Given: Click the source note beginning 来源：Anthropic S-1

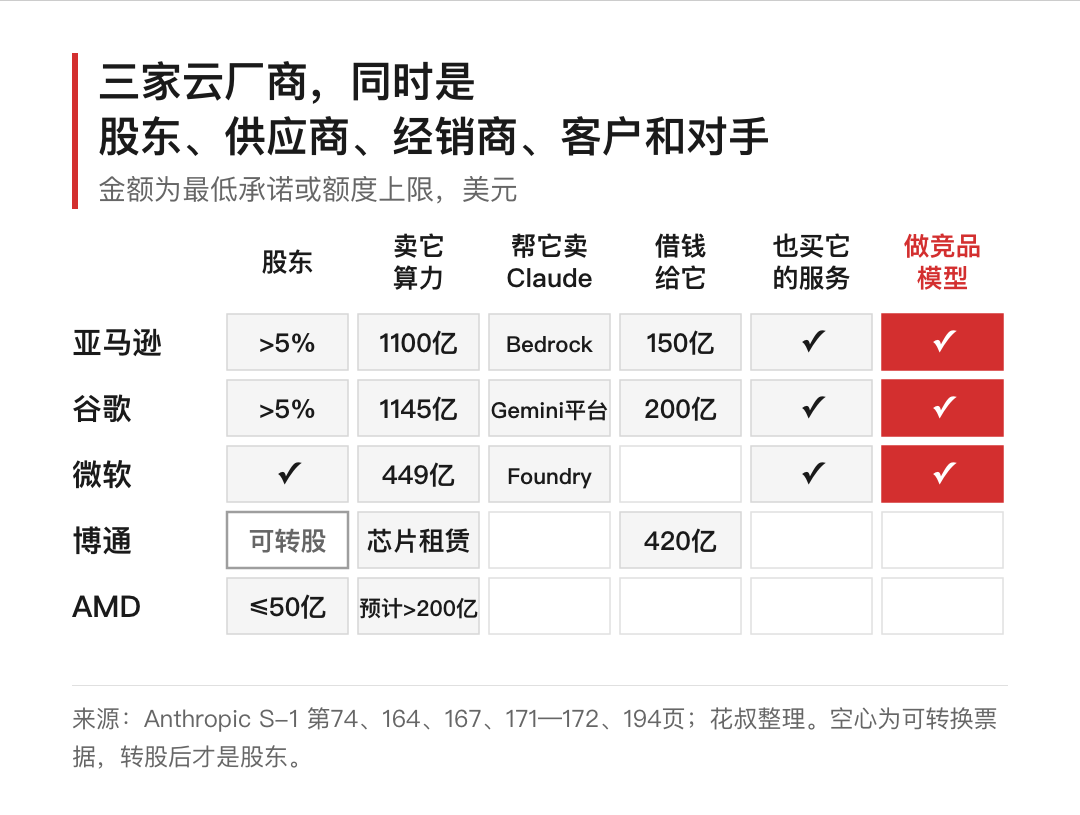Looking at the screenshot, I should (x=535, y=738).
